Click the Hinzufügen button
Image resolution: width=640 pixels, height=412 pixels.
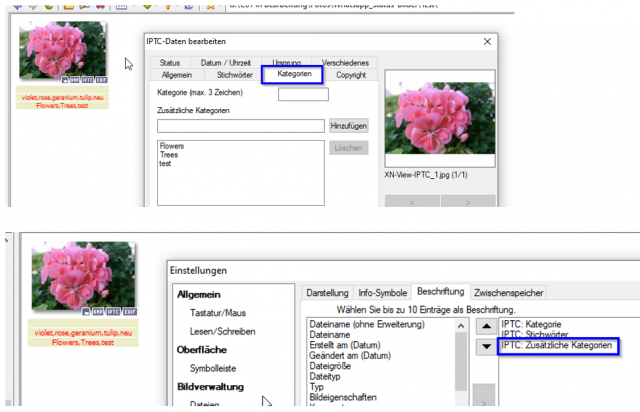349,126
